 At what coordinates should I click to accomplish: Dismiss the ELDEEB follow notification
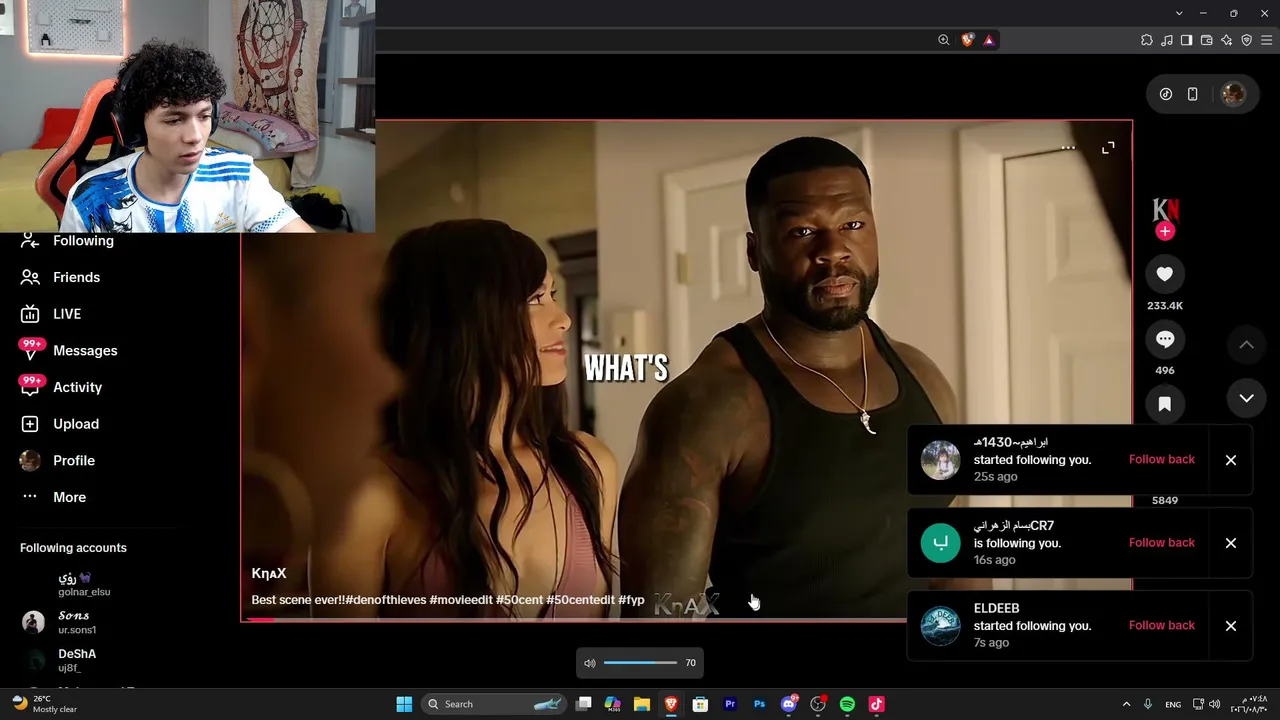tap(1231, 626)
